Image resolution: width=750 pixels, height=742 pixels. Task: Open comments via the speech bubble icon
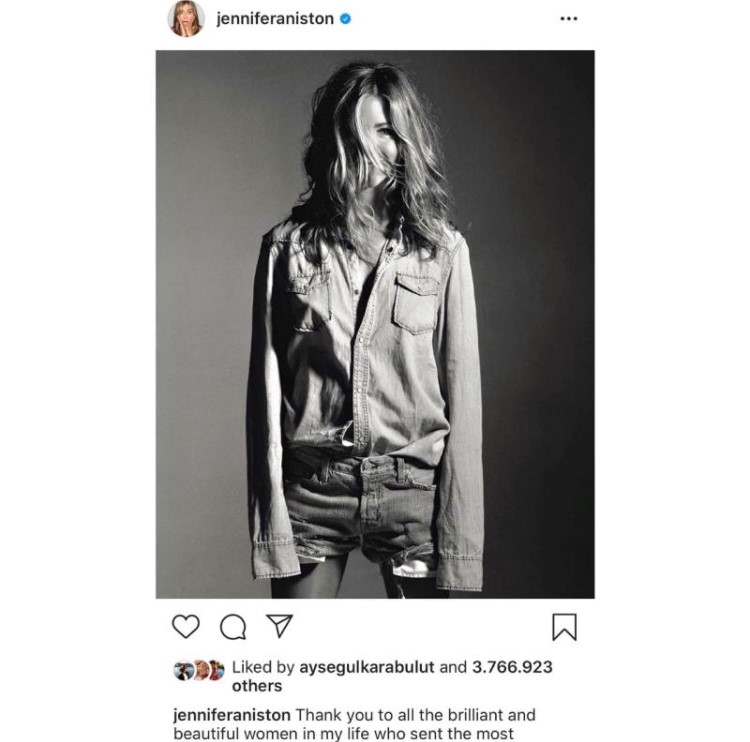click(233, 627)
